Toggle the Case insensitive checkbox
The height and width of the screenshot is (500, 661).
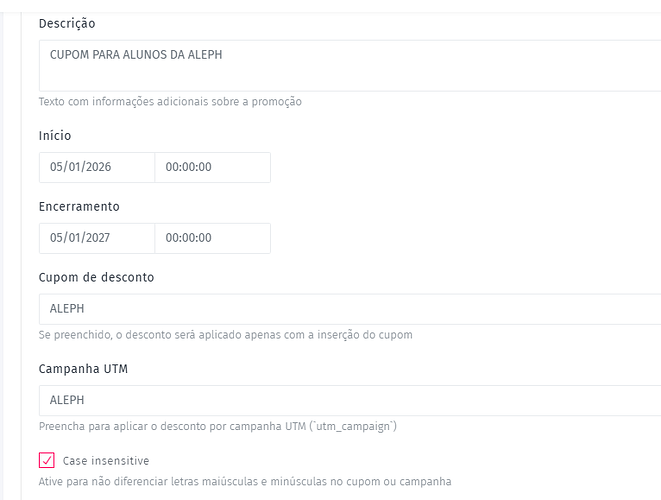coord(47,461)
